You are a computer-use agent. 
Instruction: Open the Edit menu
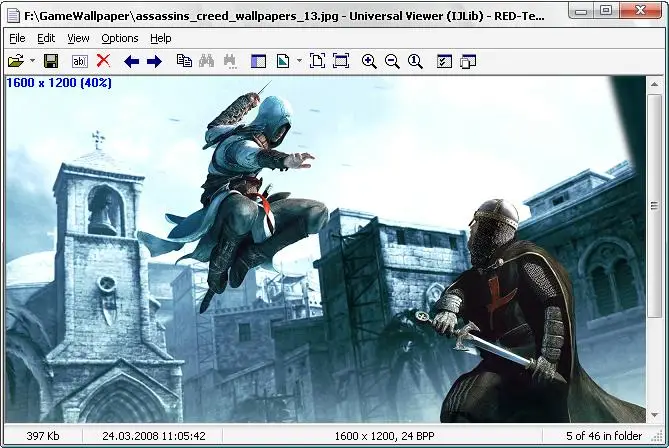[46, 38]
